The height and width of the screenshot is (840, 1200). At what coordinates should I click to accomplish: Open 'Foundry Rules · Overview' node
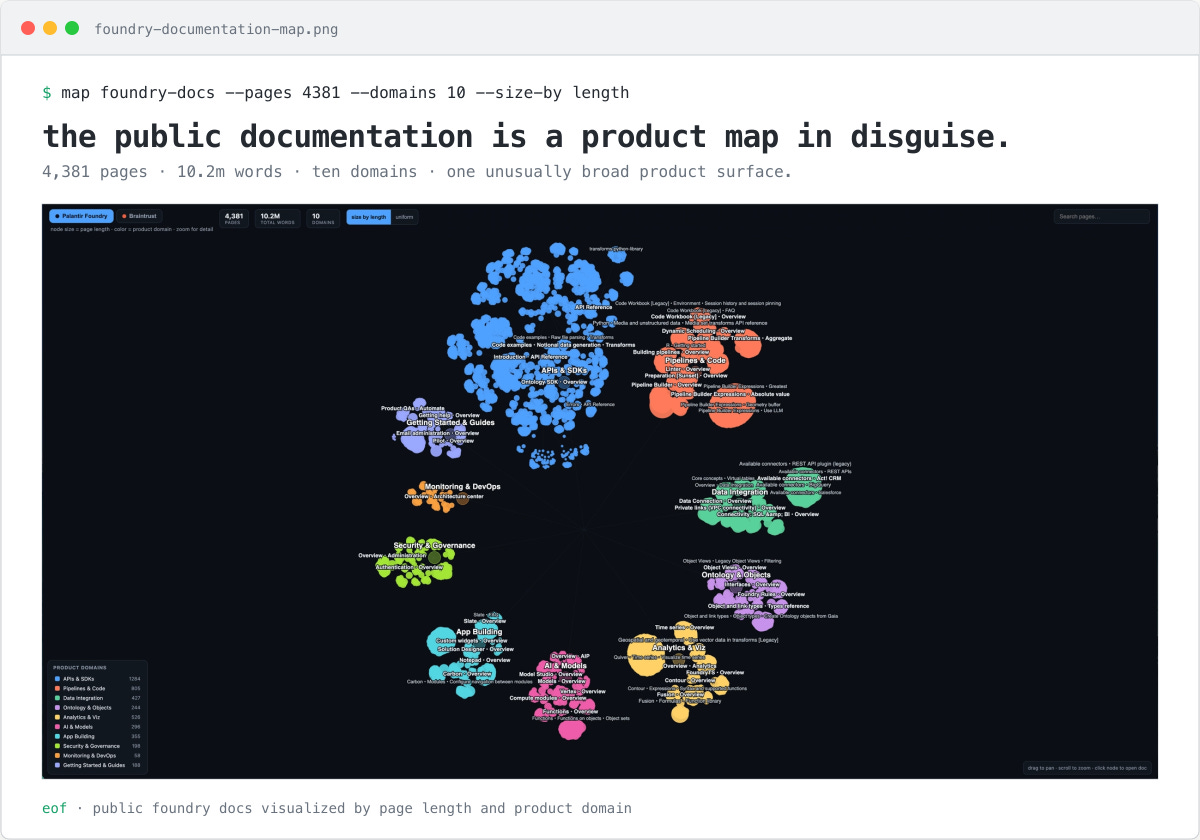point(771,594)
